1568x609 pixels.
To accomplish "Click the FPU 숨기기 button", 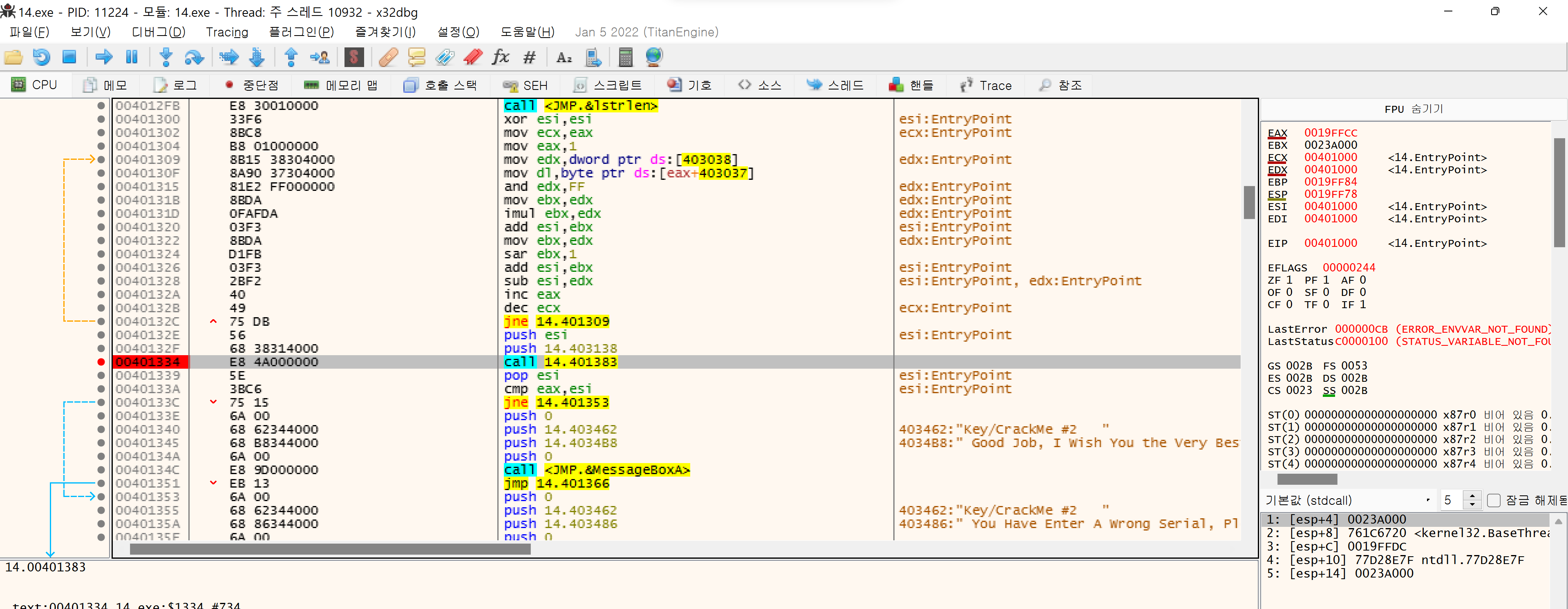I will [1414, 109].
